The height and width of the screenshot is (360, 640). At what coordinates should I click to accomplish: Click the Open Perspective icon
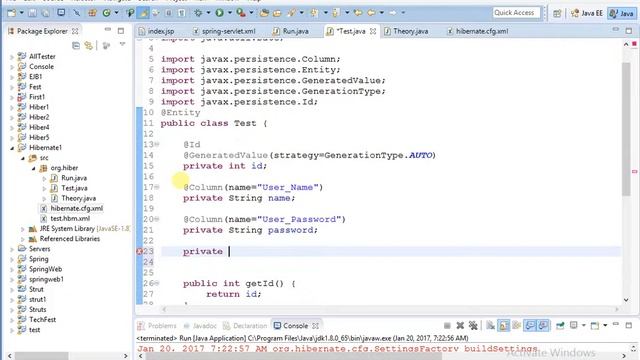point(557,13)
